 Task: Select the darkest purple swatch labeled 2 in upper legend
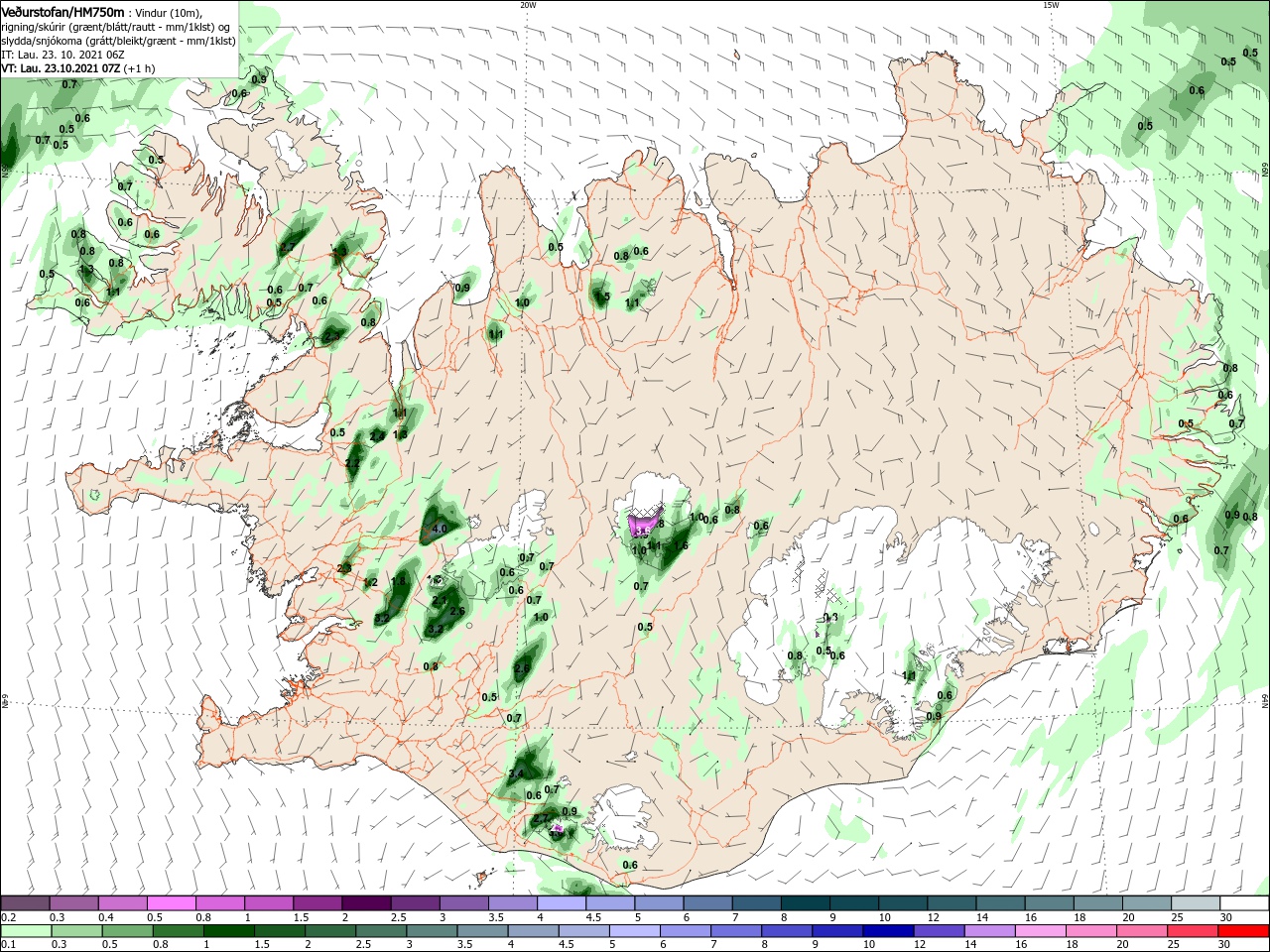tap(366, 902)
